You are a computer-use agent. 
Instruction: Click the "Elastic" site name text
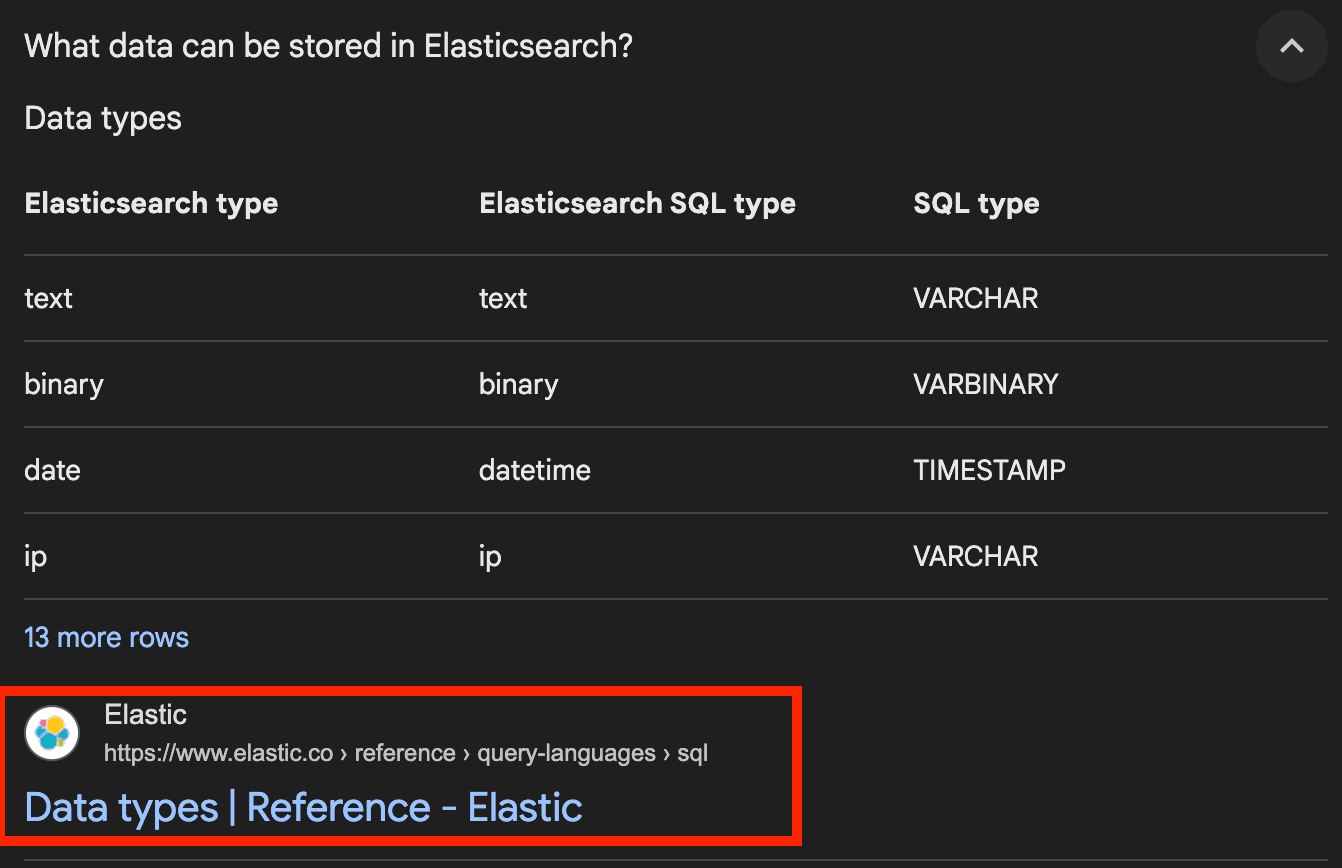tap(145, 715)
